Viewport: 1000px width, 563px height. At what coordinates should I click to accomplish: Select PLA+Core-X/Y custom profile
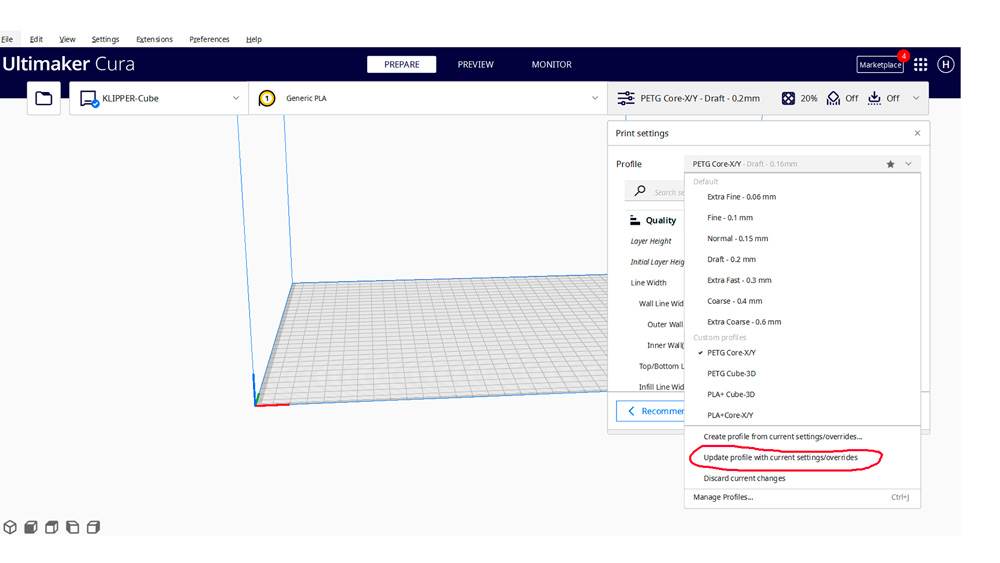802,415
